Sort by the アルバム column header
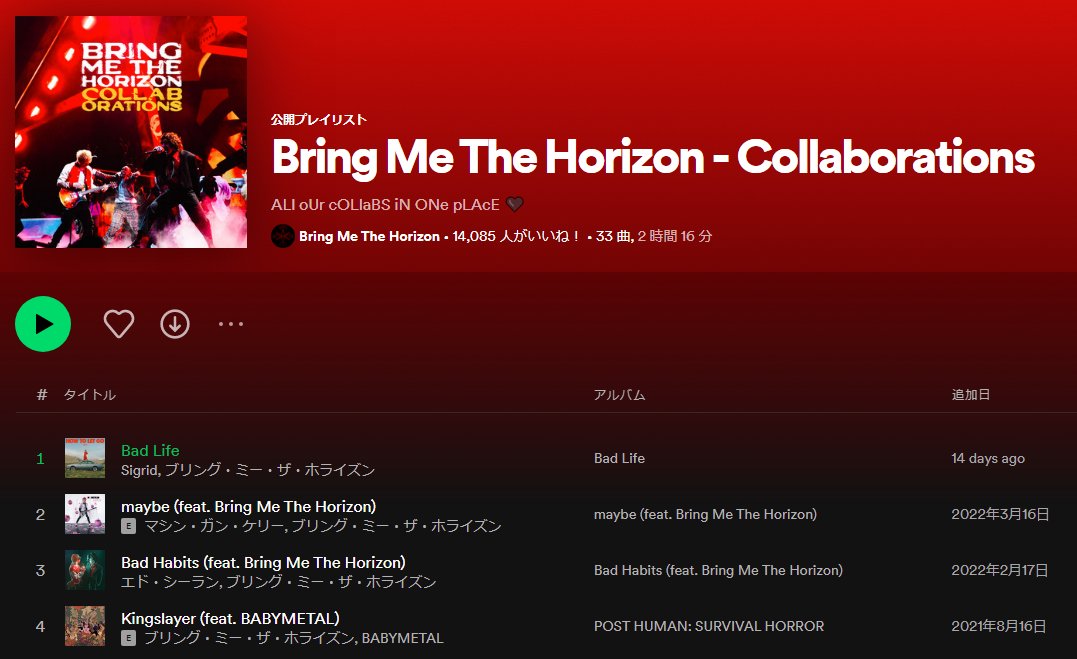 click(x=620, y=394)
